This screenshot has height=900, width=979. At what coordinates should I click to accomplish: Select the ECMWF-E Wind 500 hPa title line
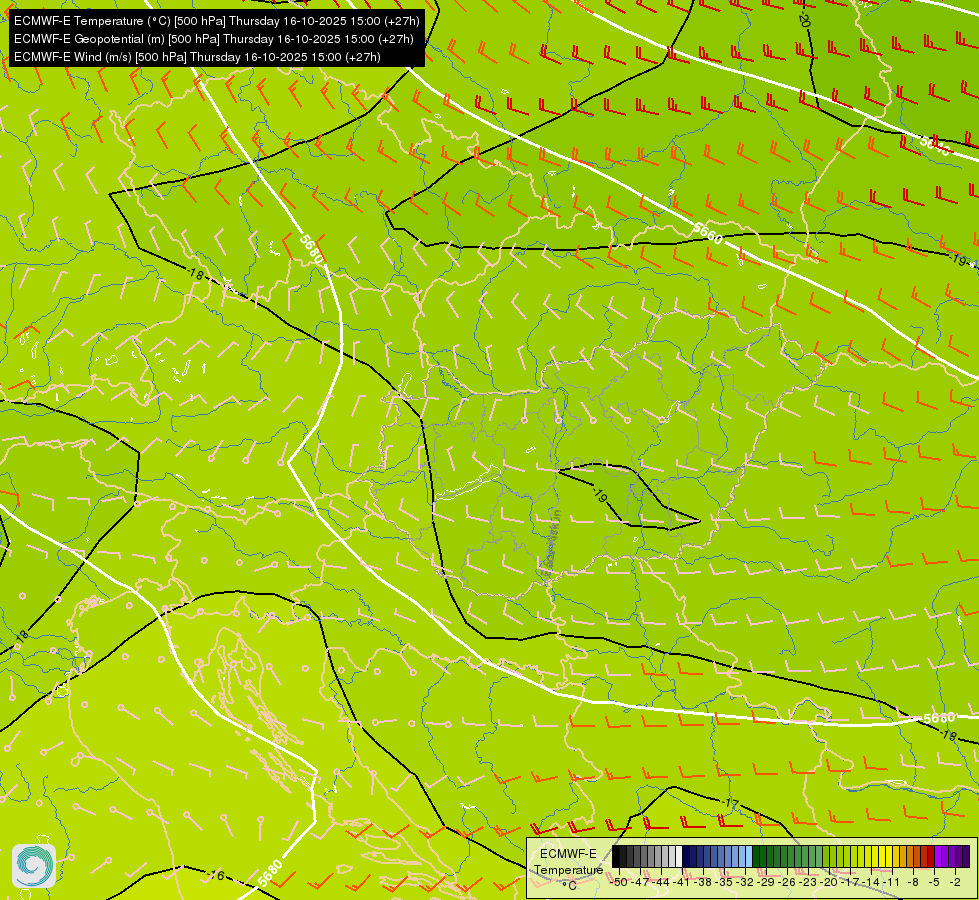(x=197, y=57)
